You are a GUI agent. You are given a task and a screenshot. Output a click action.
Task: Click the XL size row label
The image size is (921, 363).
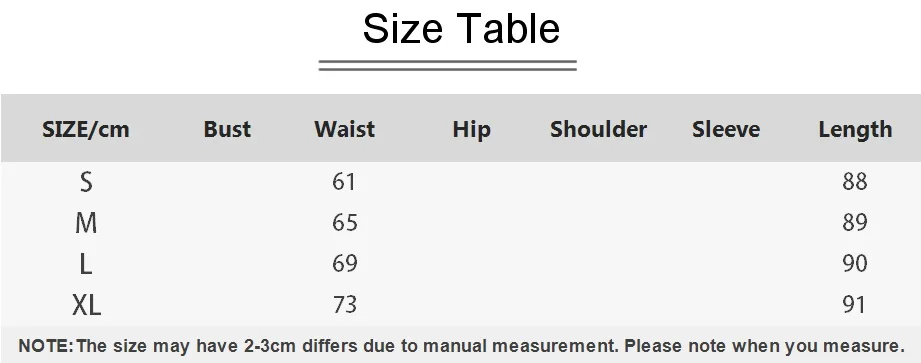(x=86, y=305)
